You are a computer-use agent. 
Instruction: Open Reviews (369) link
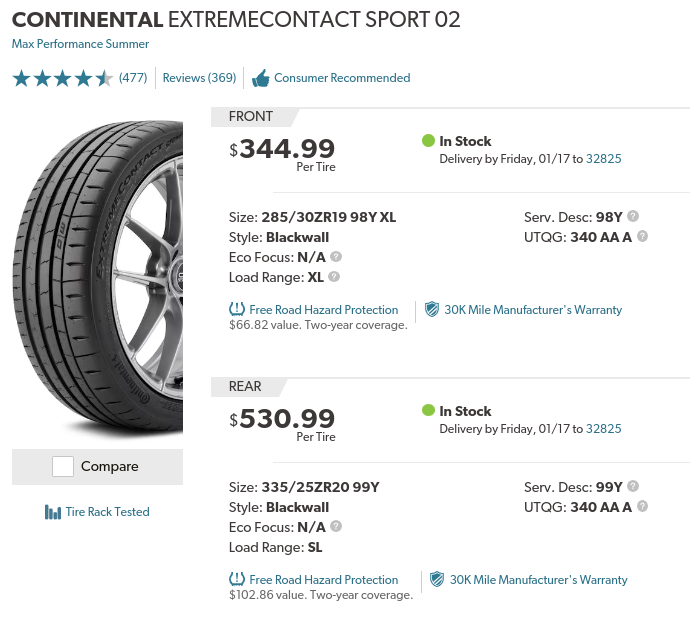[x=199, y=78]
